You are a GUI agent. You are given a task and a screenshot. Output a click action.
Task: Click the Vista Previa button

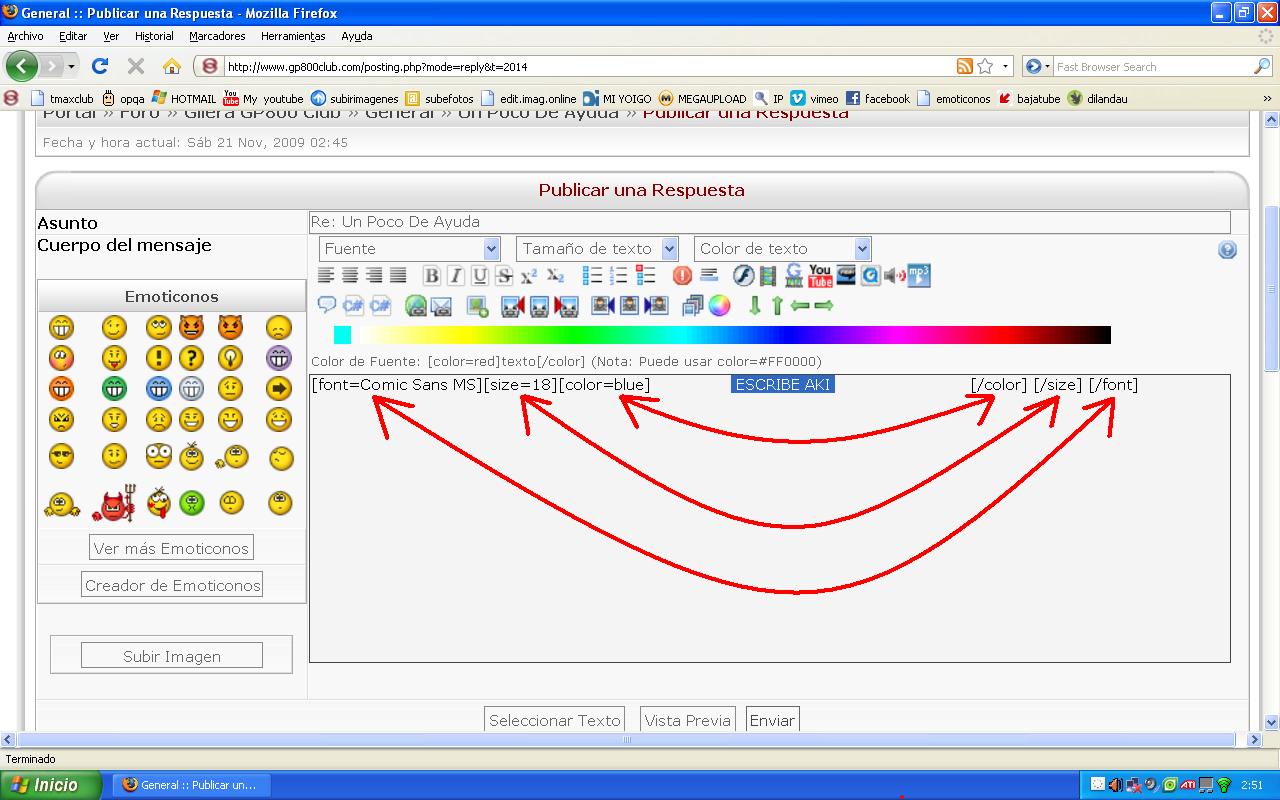pyautogui.click(x=688, y=720)
